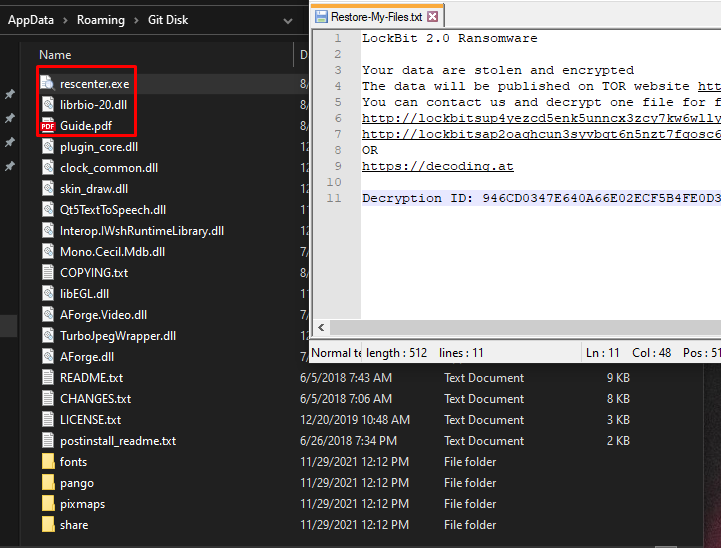Click the second pinned item pin icon in sidebar
Viewport: 721px width, 548px height.
tap(10, 118)
